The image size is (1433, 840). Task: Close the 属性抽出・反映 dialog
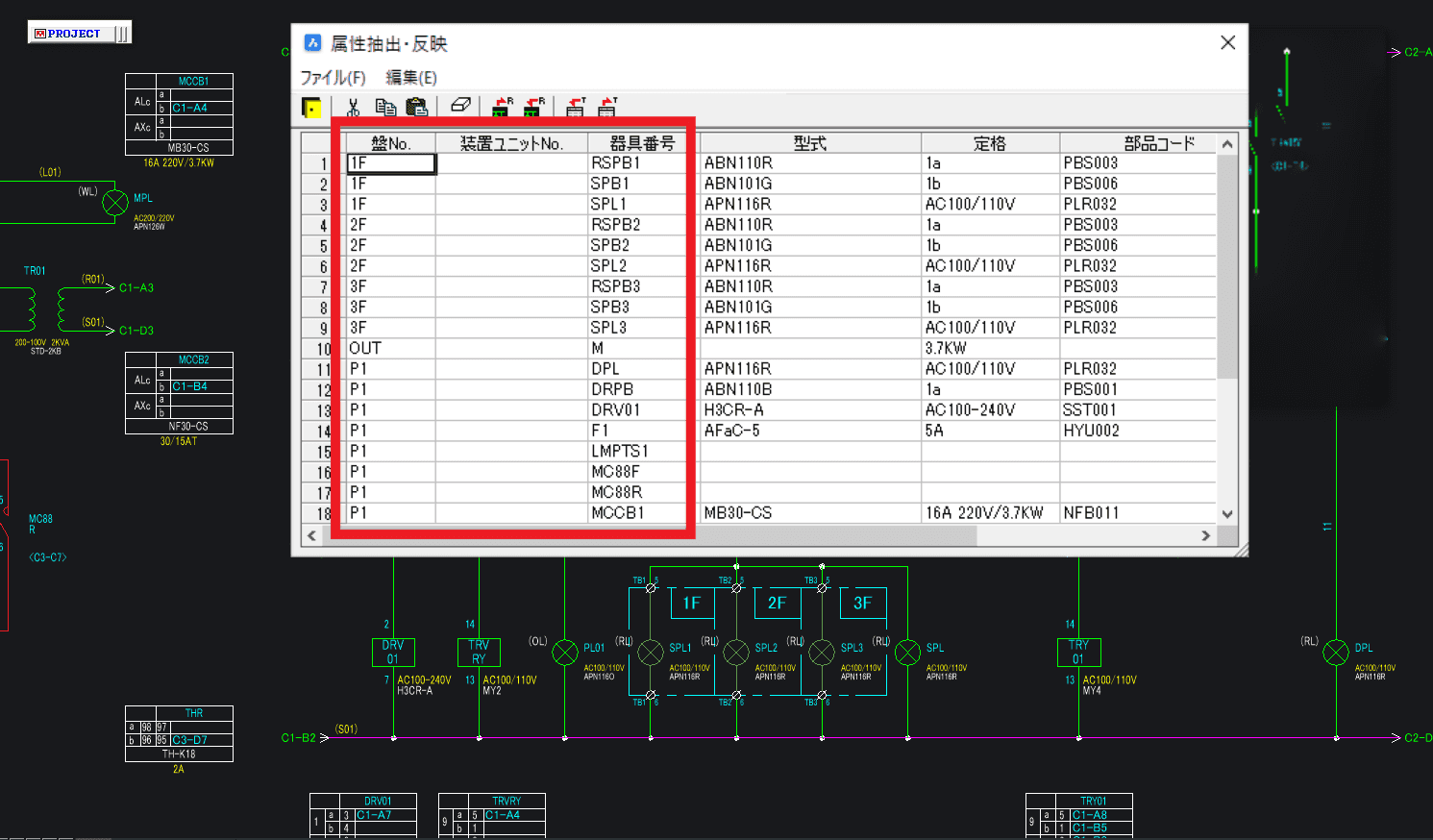(x=1227, y=42)
